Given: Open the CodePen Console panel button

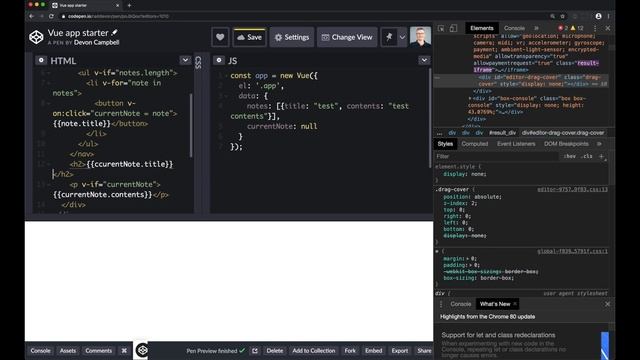Looking at the screenshot, I should [40, 351].
